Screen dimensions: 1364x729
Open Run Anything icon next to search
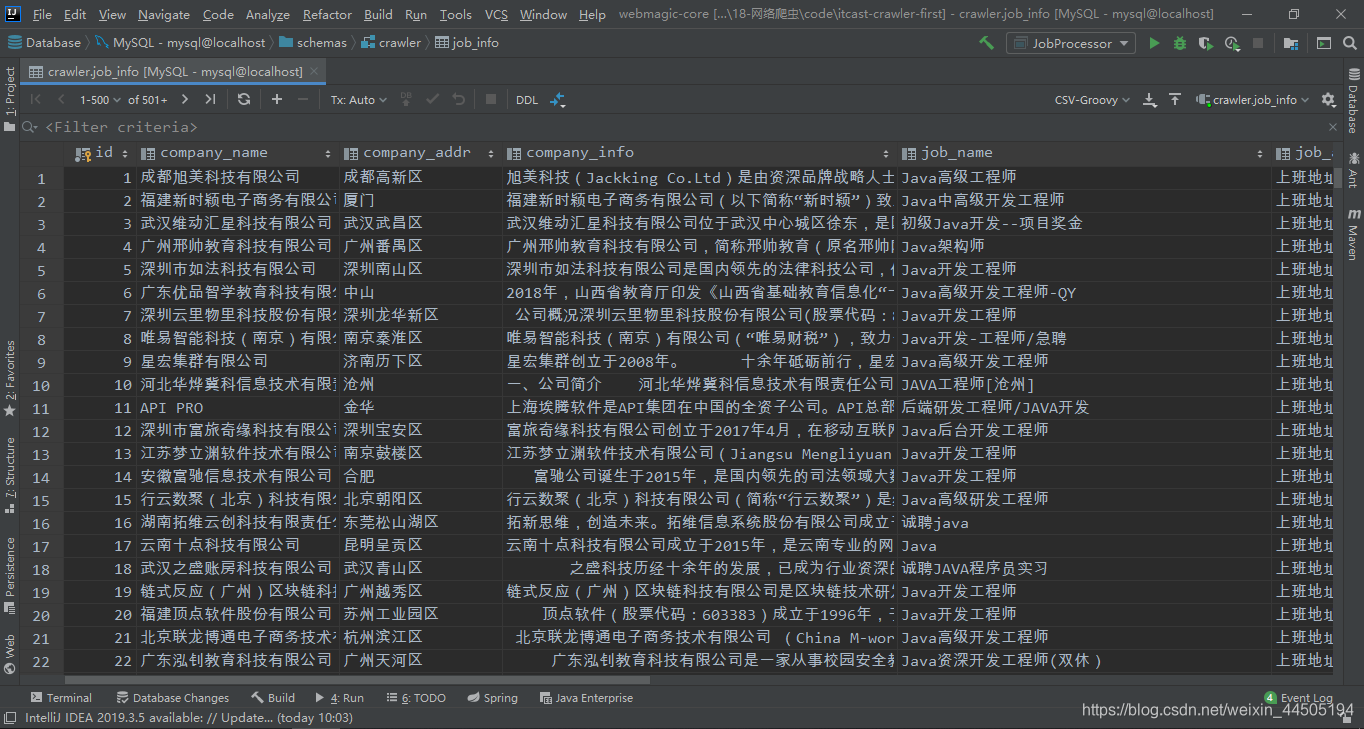click(1323, 43)
